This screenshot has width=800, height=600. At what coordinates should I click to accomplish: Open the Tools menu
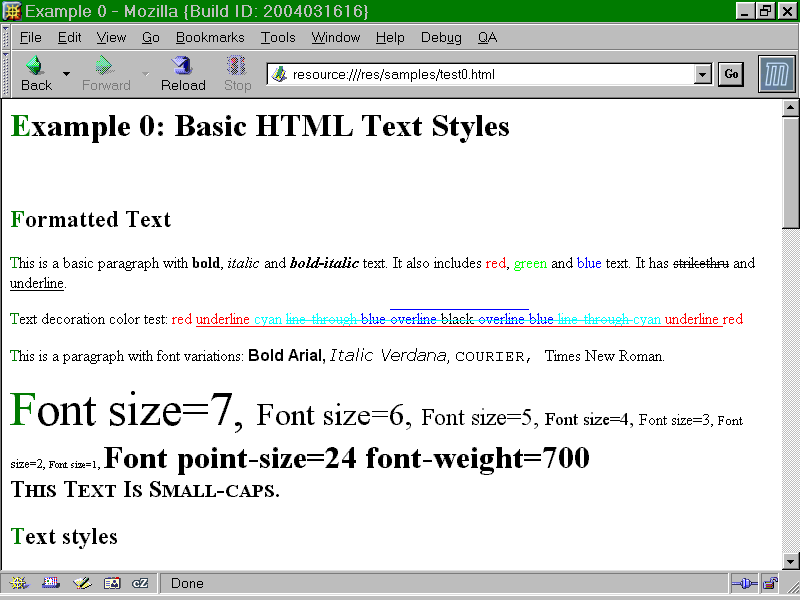click(278, 38)
